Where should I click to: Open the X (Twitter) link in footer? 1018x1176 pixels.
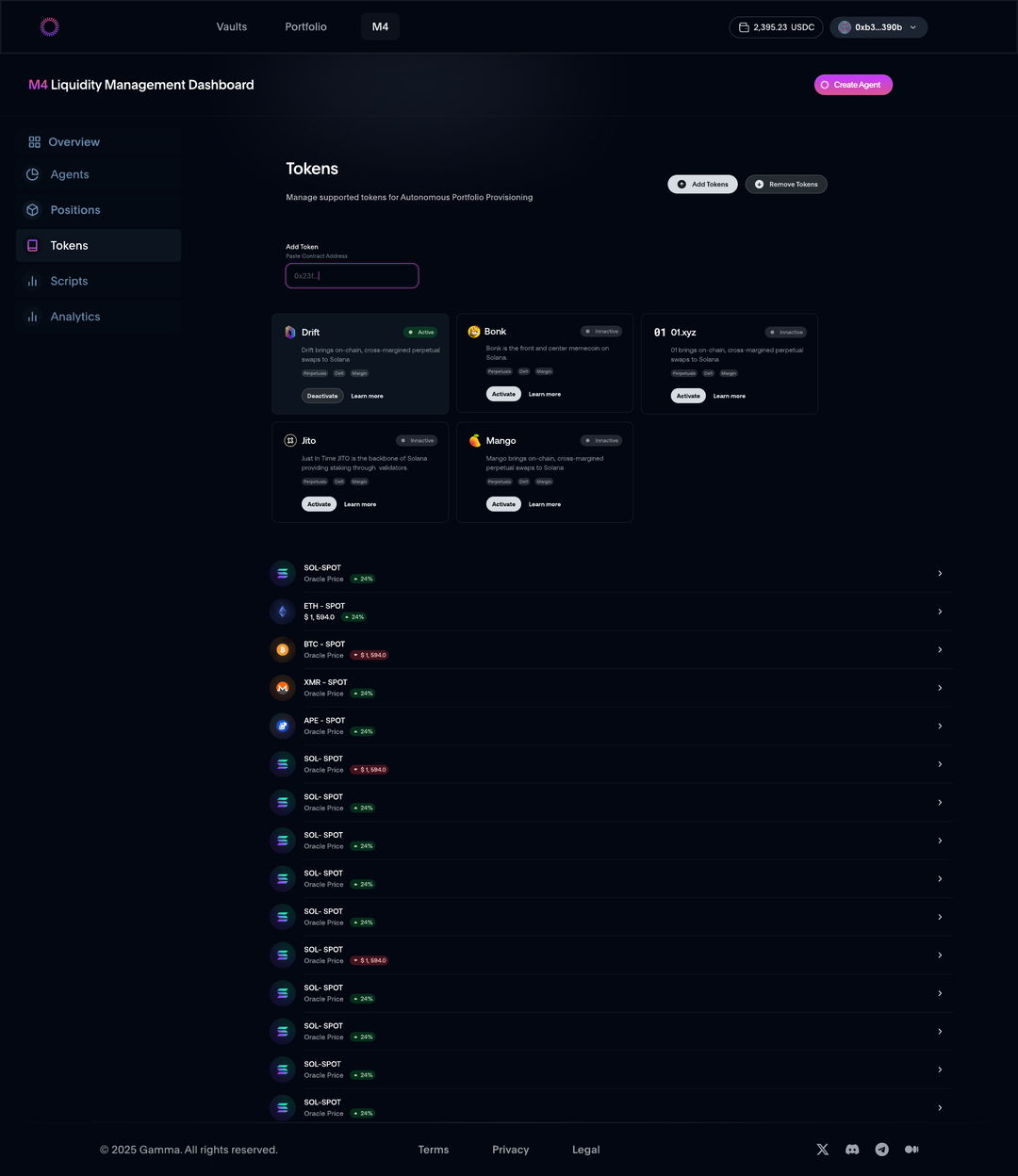823,1150
